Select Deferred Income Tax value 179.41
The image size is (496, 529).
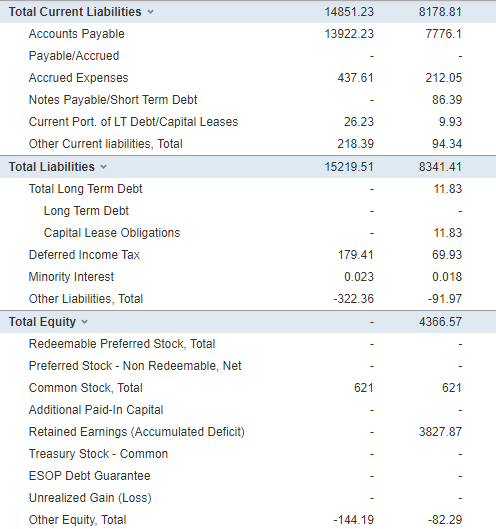356,255
